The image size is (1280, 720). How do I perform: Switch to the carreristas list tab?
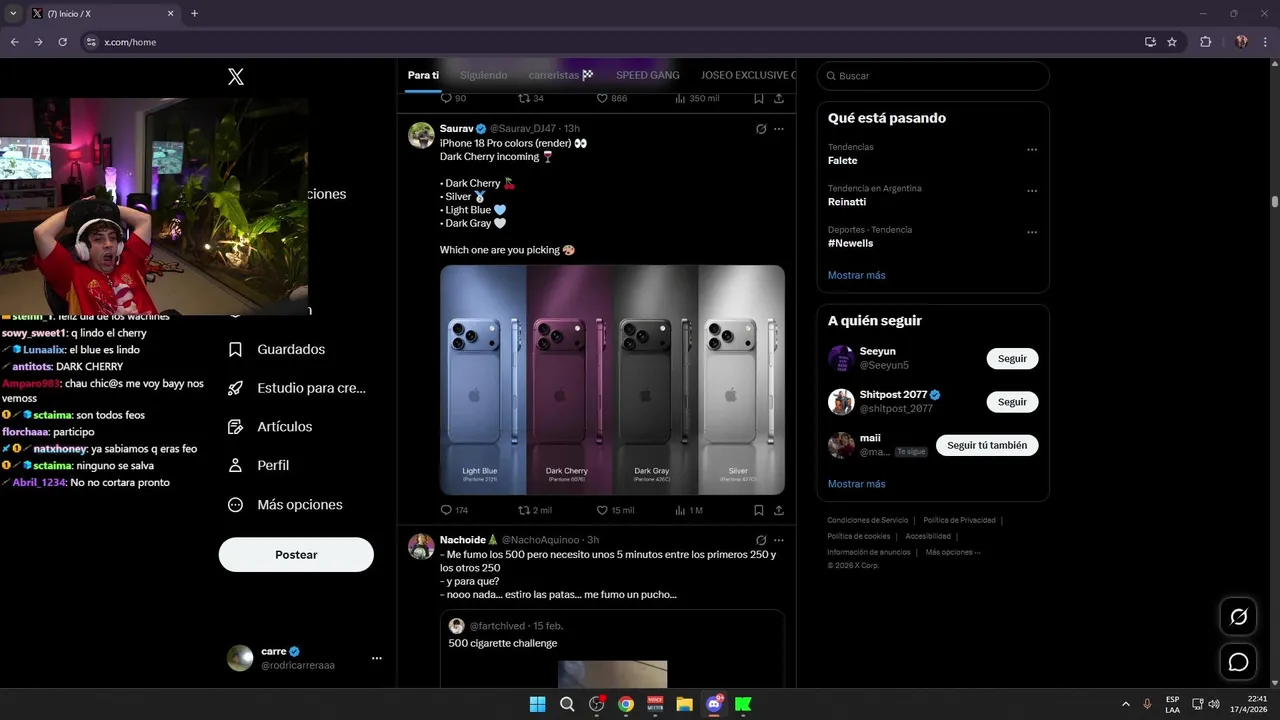pos(561,75)
